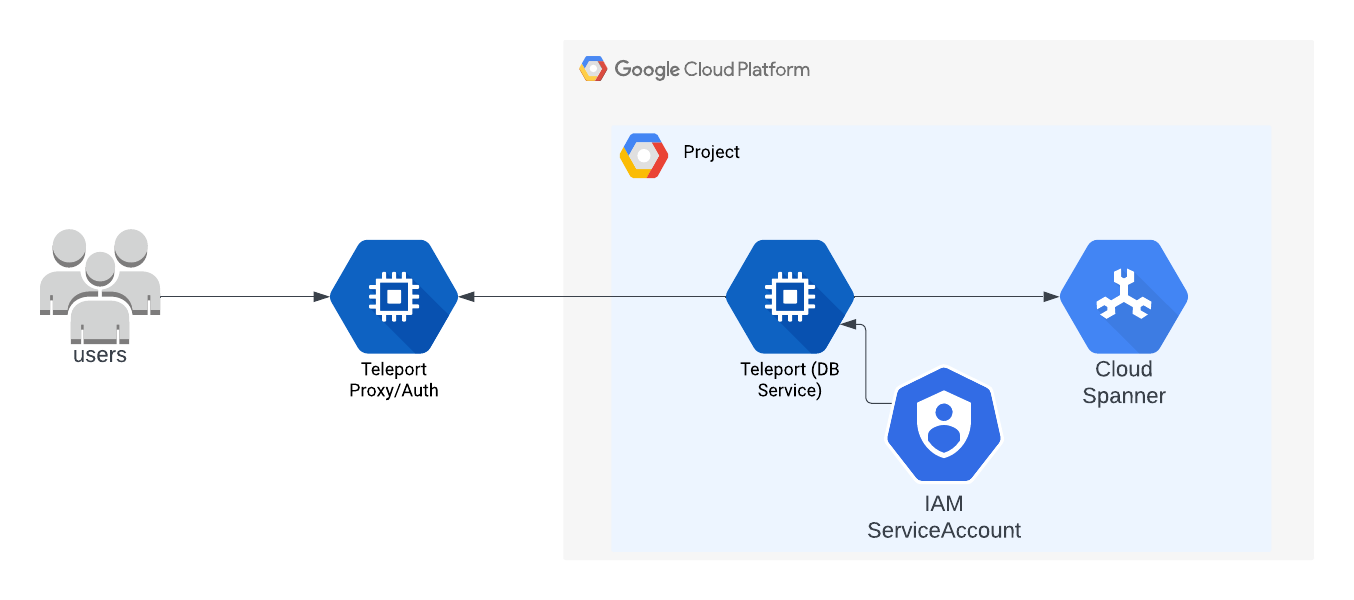
Task: Select the person silhouette inside IAM shield
Action: click(943, 425)
